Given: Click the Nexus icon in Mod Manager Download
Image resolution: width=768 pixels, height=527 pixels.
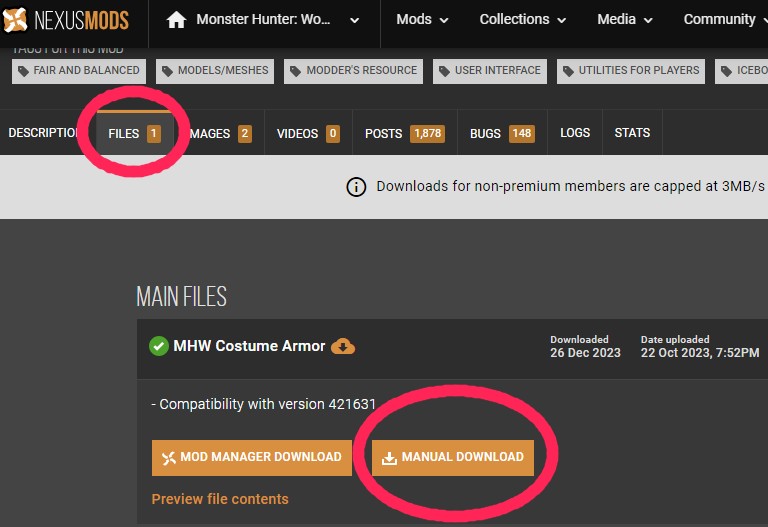Looking at the screenshot, I should (x=168, y=458).
